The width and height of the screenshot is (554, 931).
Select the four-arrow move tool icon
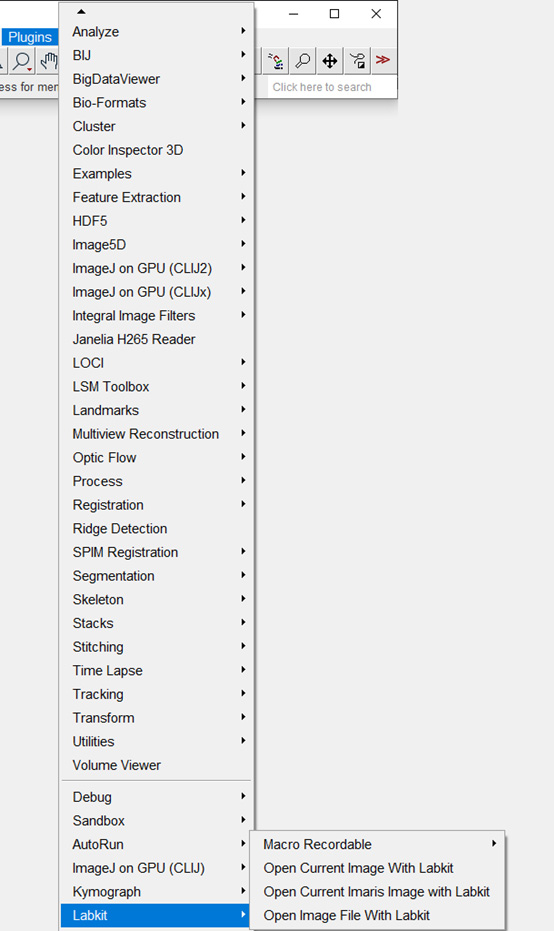pyautogui.click(x=330, y=60)
